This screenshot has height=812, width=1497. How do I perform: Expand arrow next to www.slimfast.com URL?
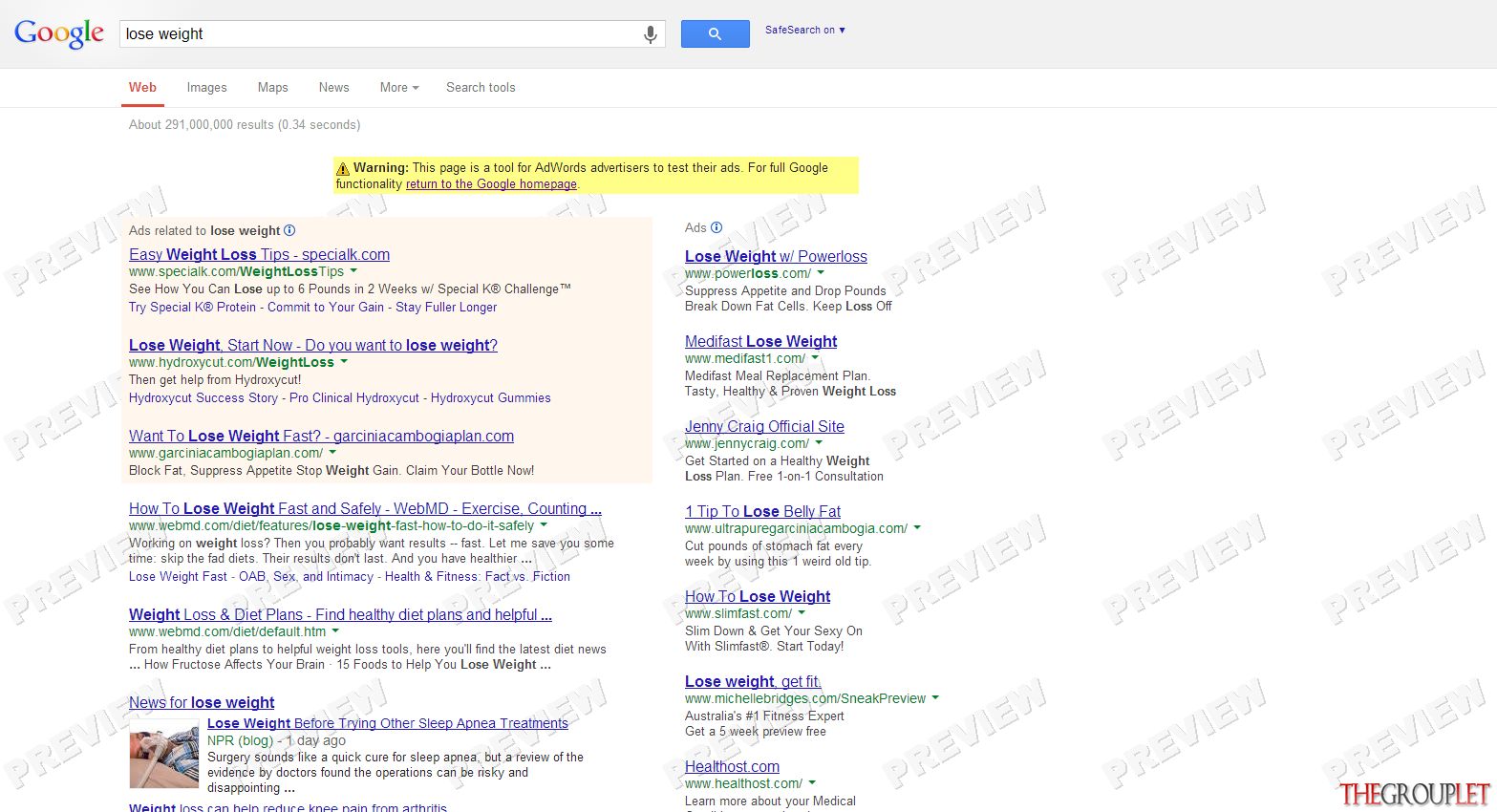pyautogui.click(x=802, y=613)
